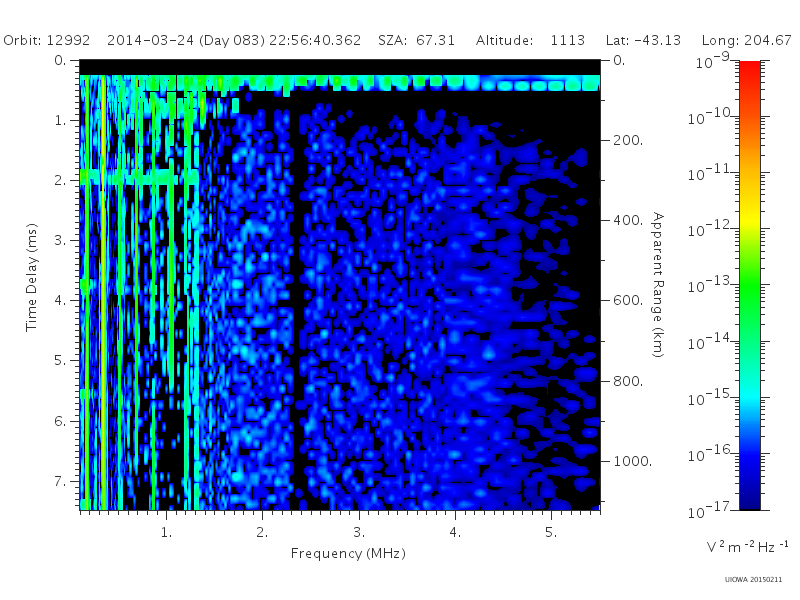Screen dimensions: 800x600
Task: Click the 0. tick label on time delay axis
Action: (60, 60)
